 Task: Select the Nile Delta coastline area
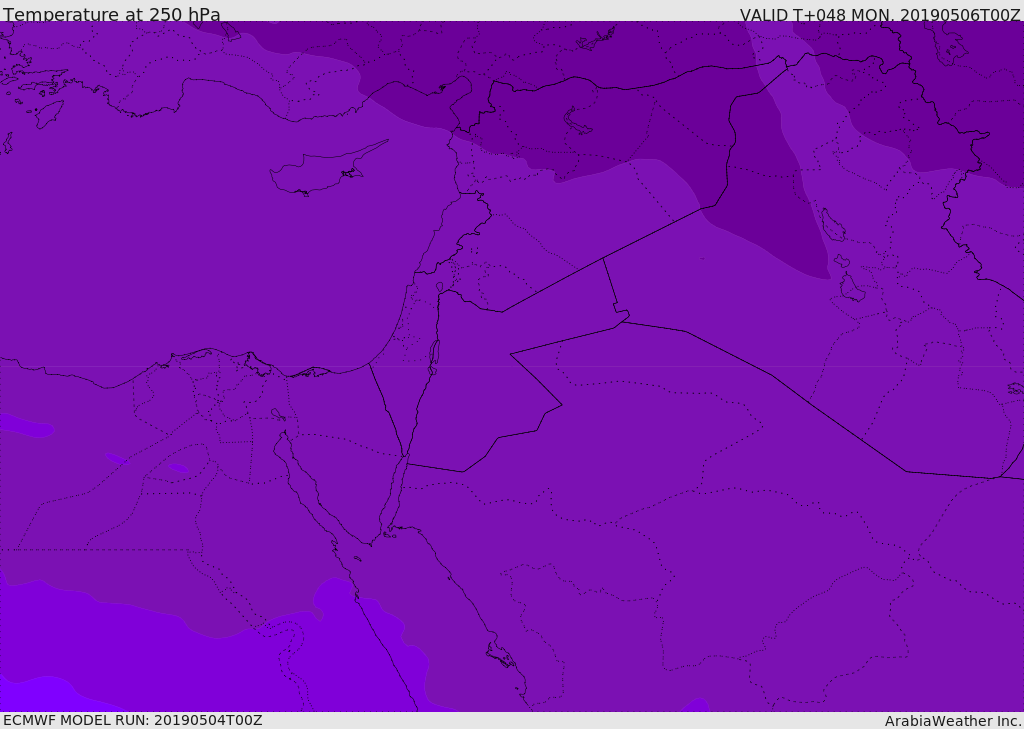(x=228, y=366)
